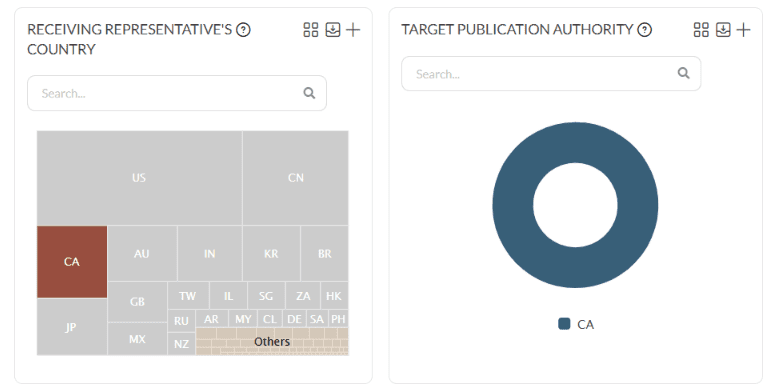Select the SA treemap tile
The height and width of the screenshot is (387, 776).
(317, 319)
